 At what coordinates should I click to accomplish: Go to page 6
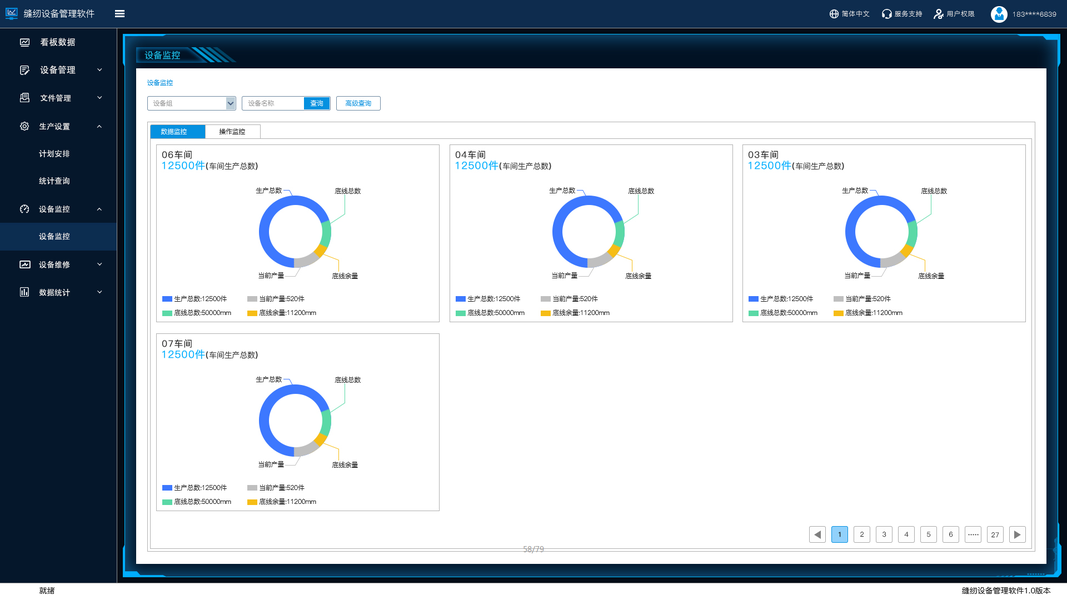951,535
